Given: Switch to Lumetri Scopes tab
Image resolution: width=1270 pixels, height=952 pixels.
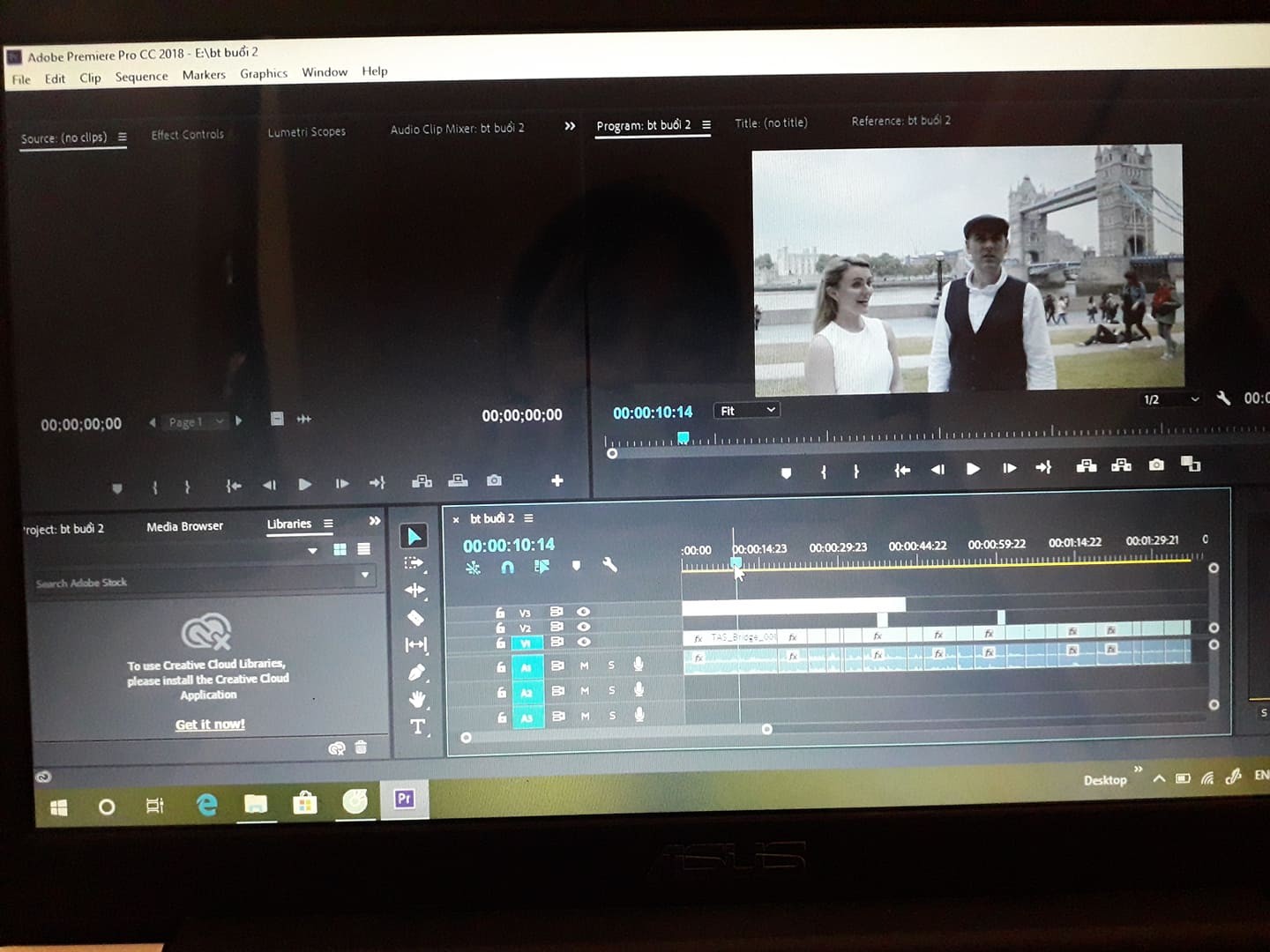Looking at the screenshot, I should coord(306,131).
